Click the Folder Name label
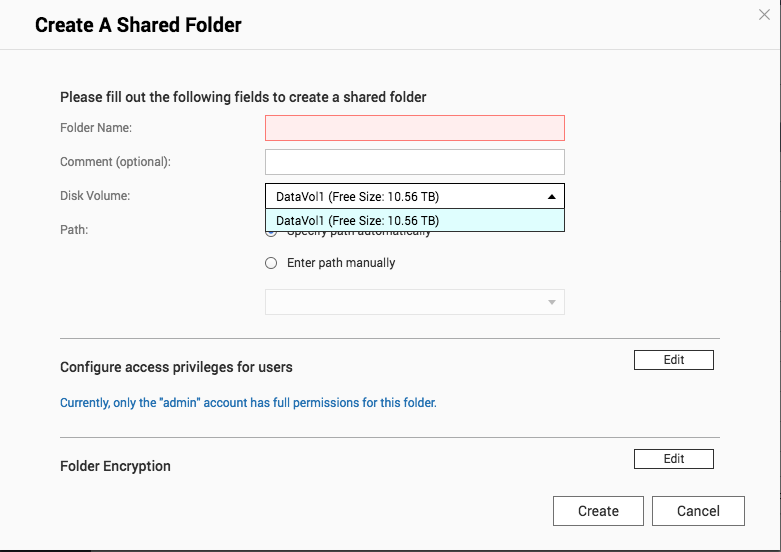 [x=96, y=128]
